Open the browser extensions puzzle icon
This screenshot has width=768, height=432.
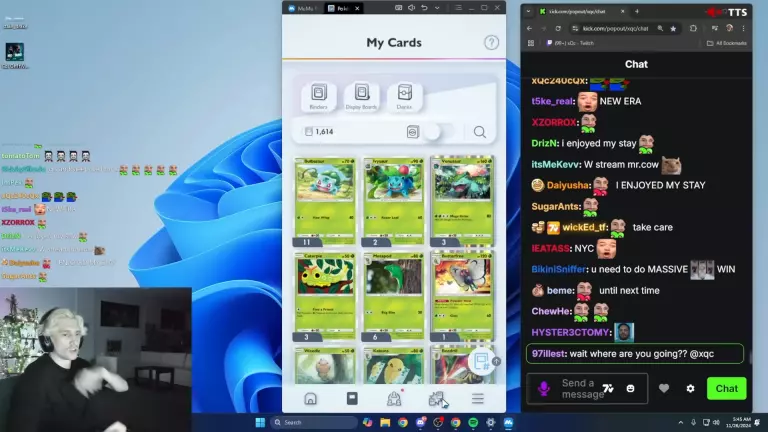coord(693,28)
